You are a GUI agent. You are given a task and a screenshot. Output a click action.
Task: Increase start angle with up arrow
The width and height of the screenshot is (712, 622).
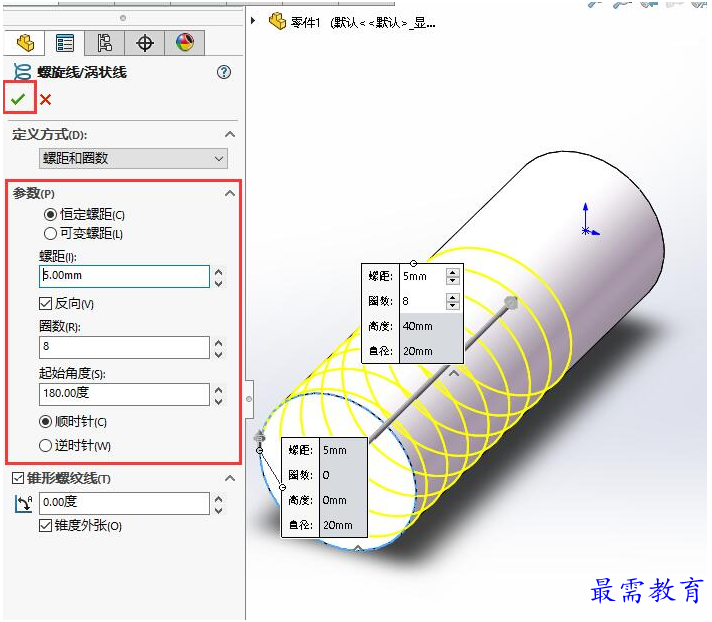(219, 390)
